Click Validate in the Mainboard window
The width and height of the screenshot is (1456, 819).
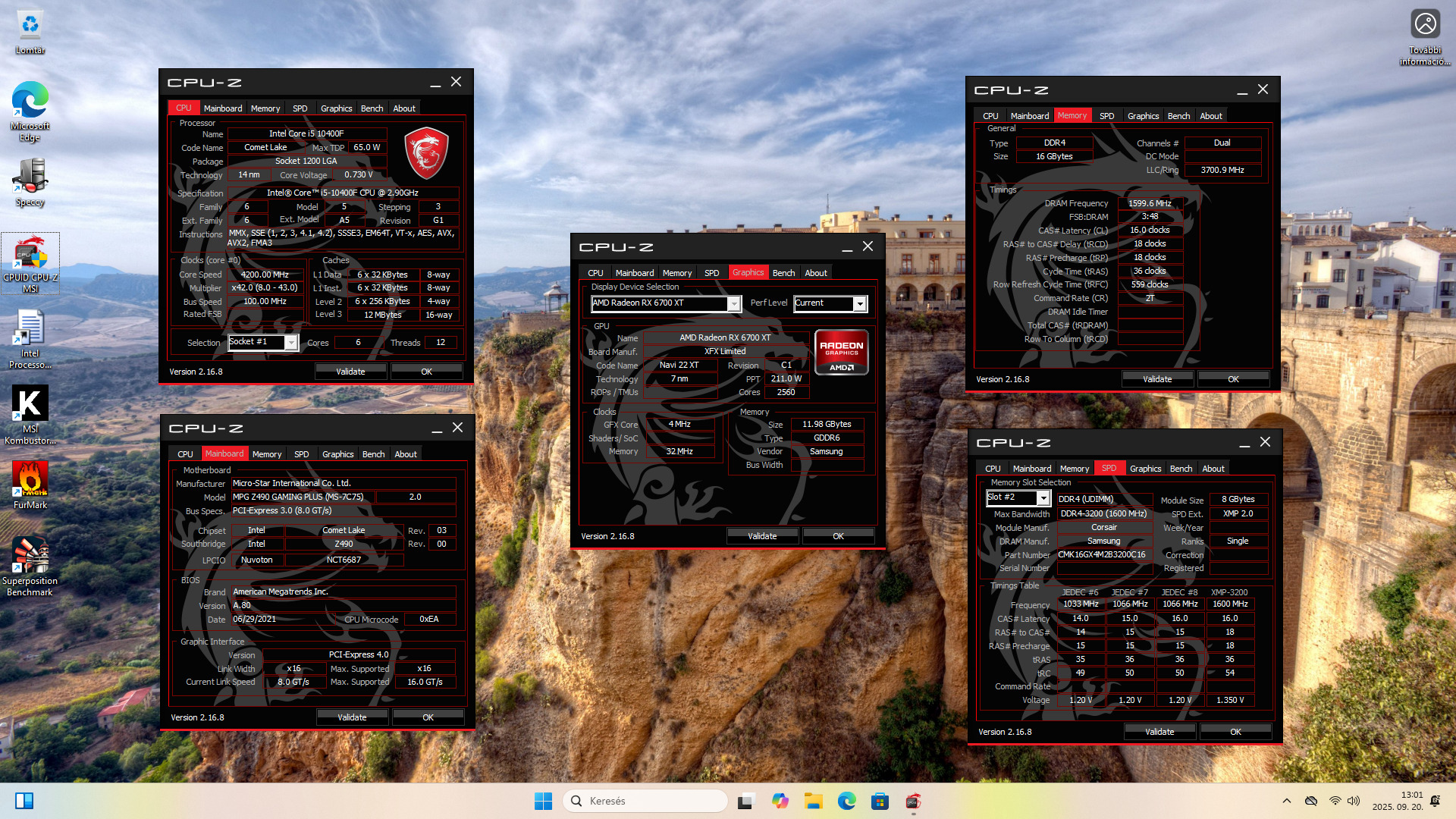pos(352,717)
